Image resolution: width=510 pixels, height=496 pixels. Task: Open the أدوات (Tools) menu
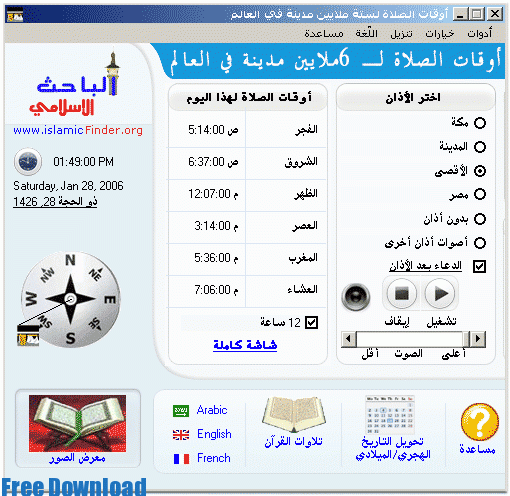479,33
